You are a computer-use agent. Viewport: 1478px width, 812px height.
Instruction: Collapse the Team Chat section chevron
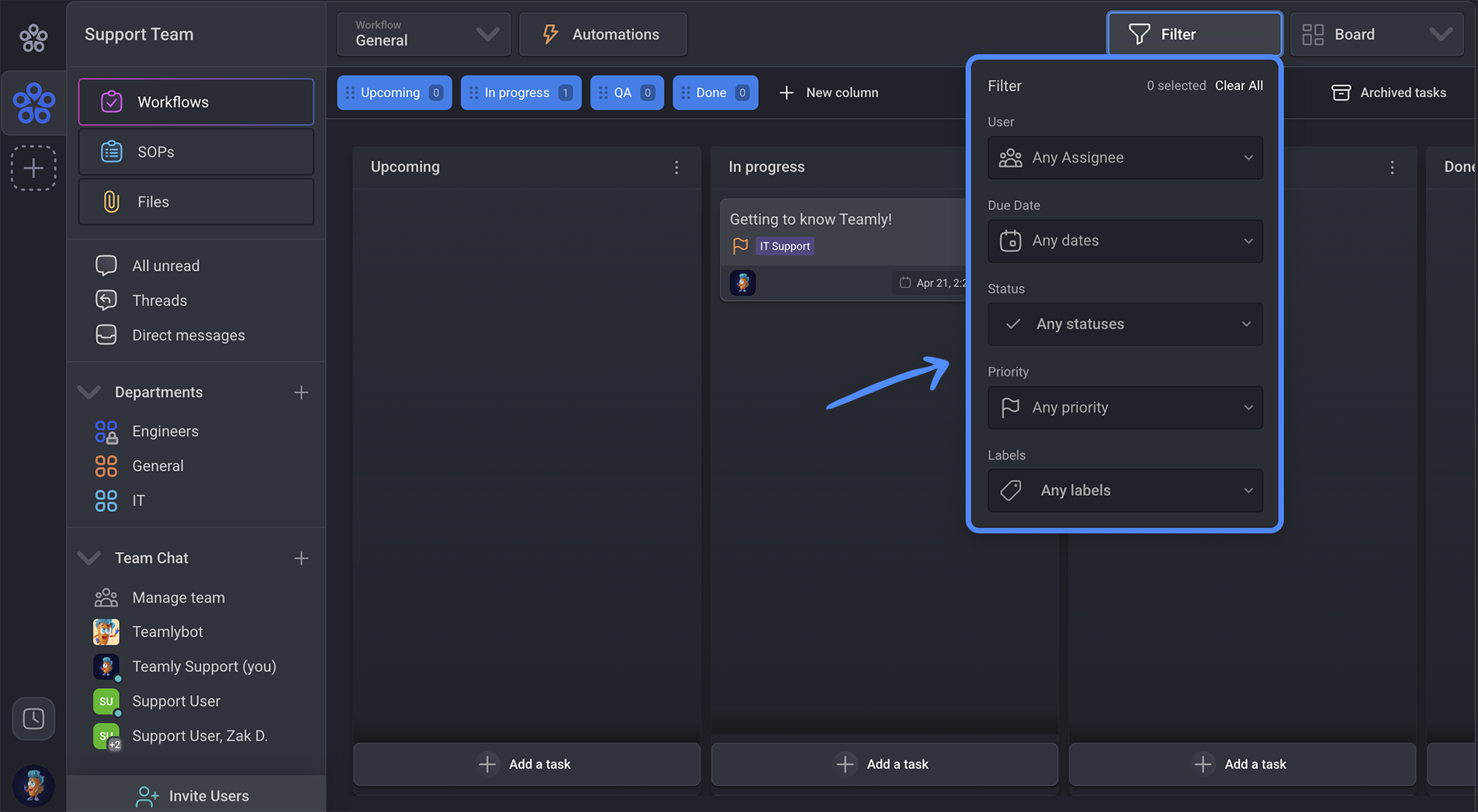point(90,558)
